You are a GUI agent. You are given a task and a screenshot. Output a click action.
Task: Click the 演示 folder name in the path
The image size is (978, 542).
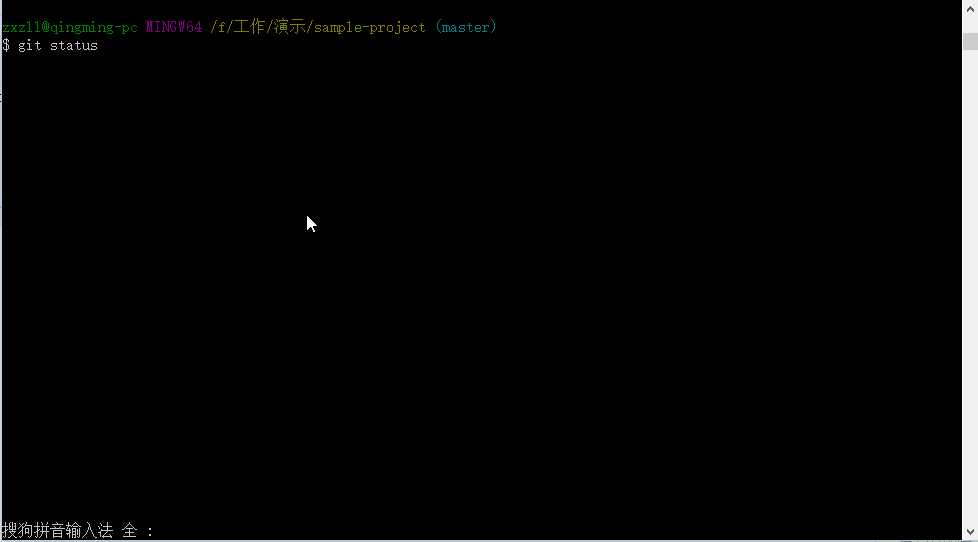[289, 27]
